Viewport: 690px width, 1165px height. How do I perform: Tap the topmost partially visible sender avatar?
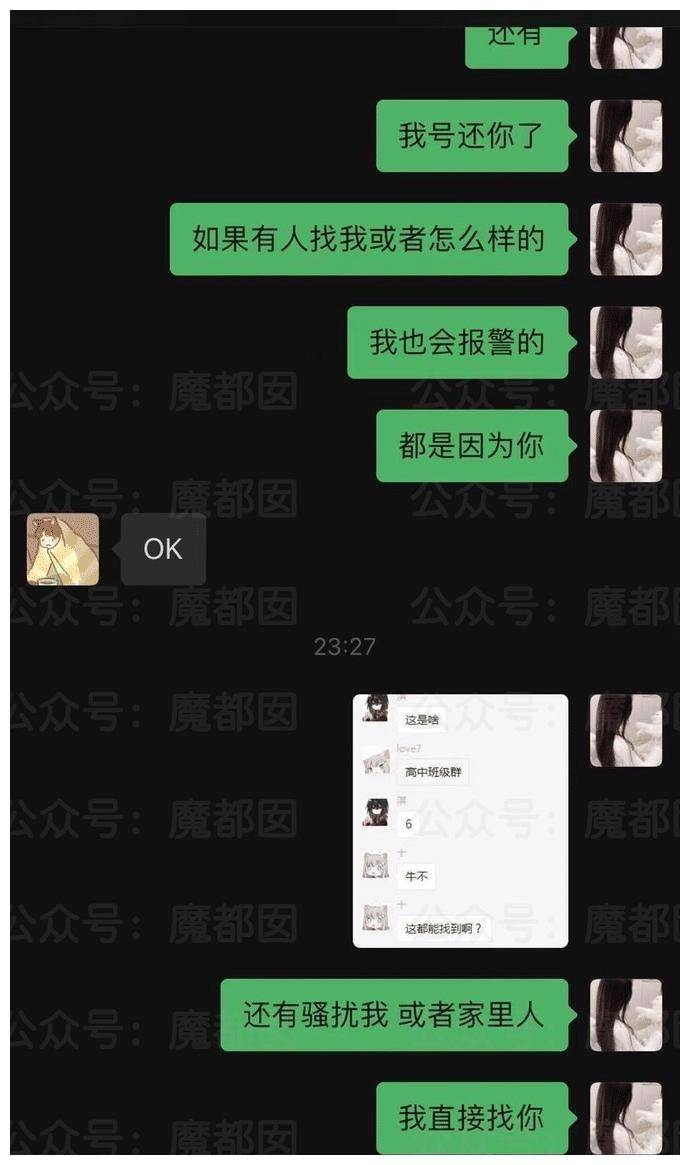click(625, 48)
